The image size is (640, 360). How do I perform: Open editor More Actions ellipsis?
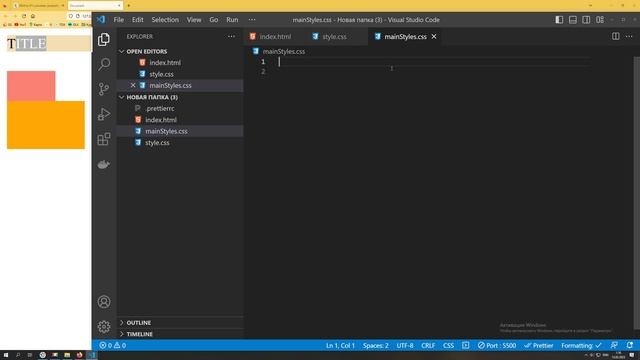[x=629, y=36]
